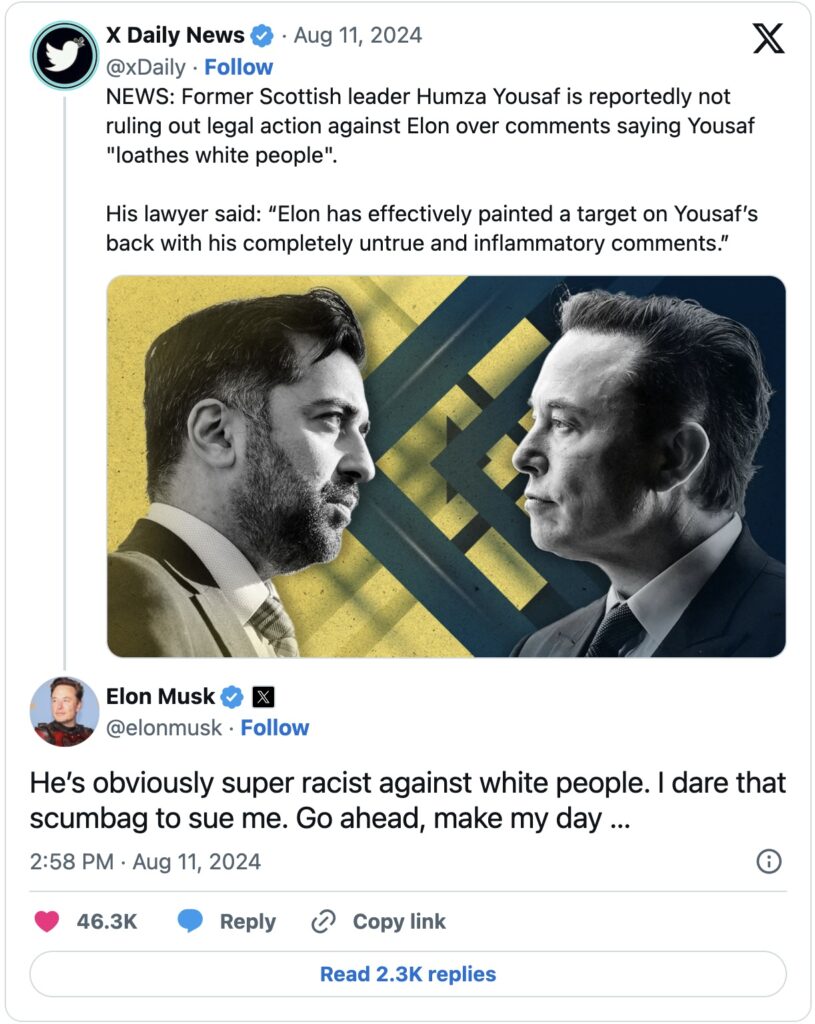Open X Daily News profile avatar
Viewport: 815px width, 1024px height.
pyautogui.click(x=64, y=54)
